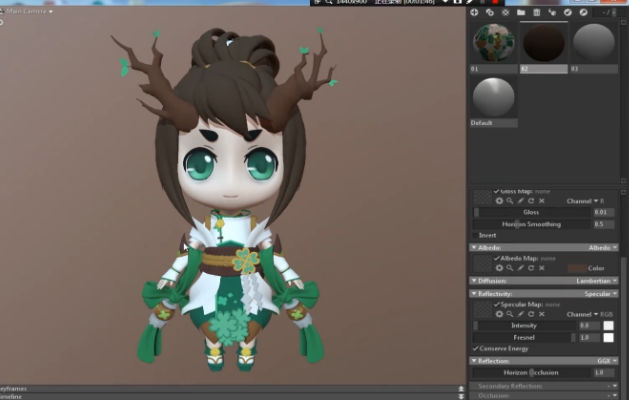Click the first circular wrench icon in material toolbar
629x400 pixels.
(x=568, y=12)
